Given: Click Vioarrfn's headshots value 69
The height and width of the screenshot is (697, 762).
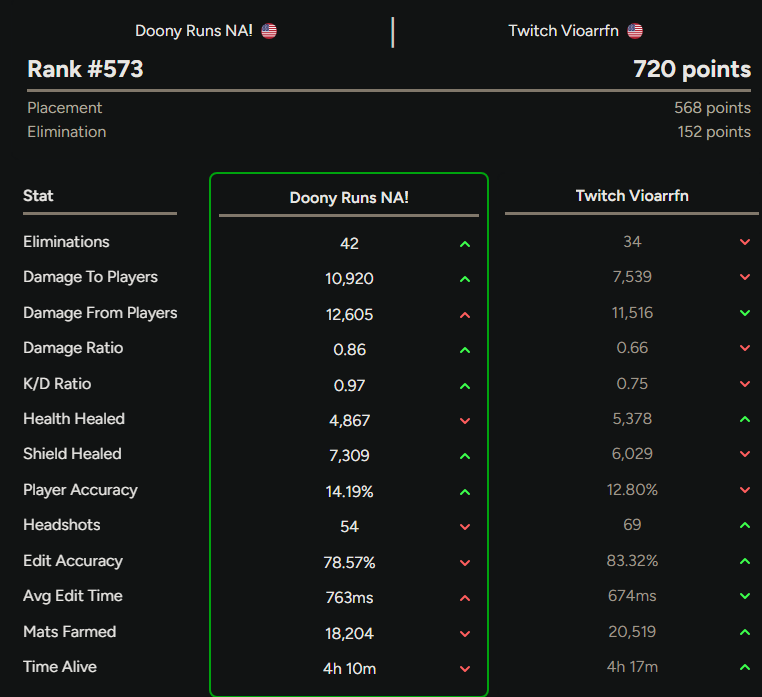Looking at the screenshot, I should (632, 525).
